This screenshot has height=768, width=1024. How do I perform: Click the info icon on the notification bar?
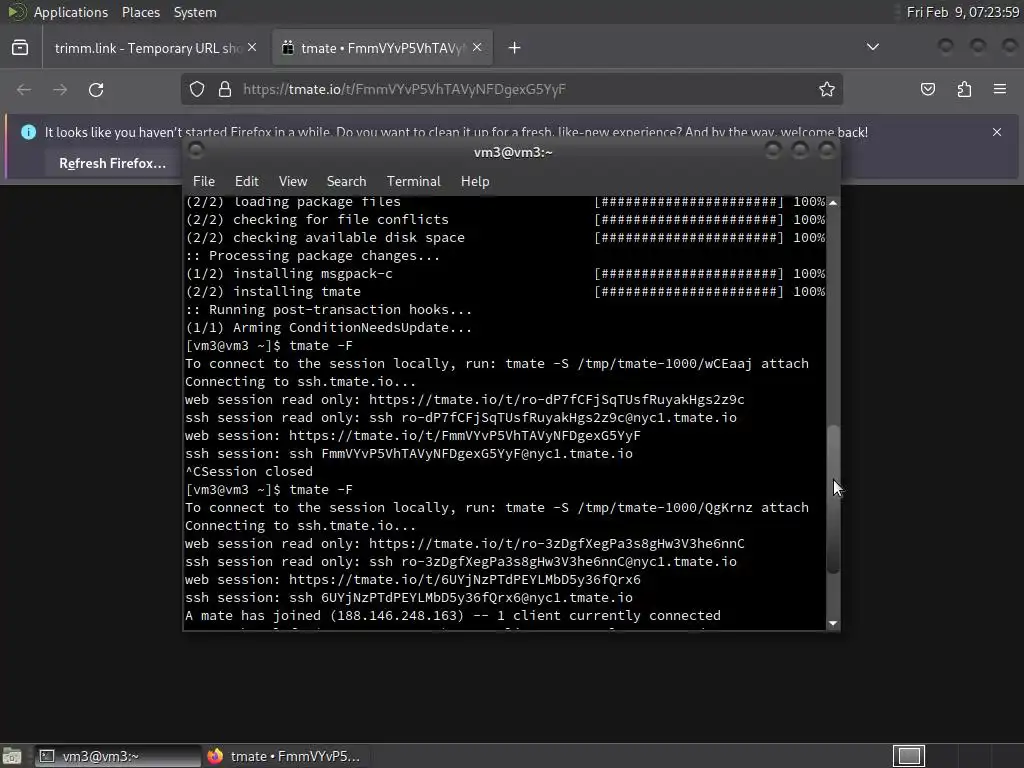click(x=29, y=132)
